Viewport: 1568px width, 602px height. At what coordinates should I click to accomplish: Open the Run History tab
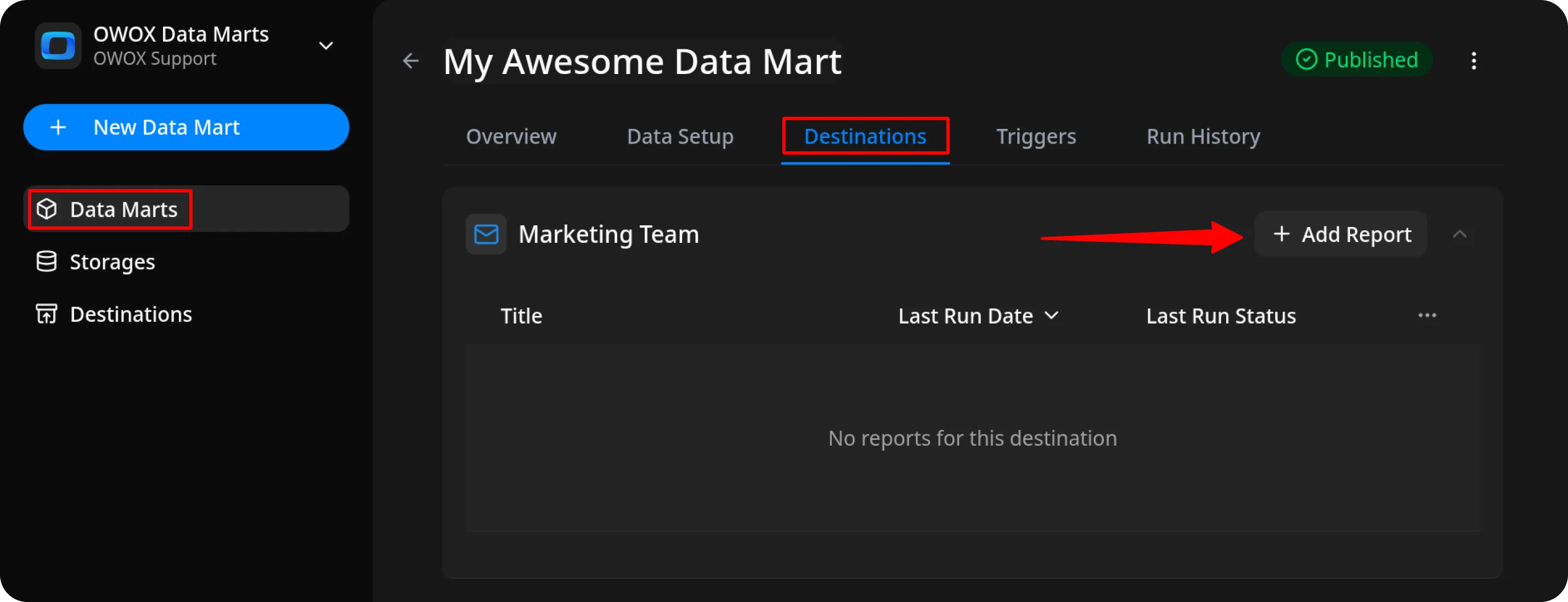1203,136
